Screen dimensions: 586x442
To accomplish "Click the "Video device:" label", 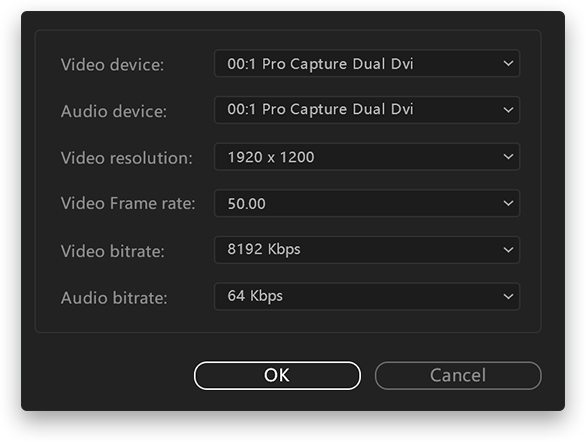I will 112,65.
